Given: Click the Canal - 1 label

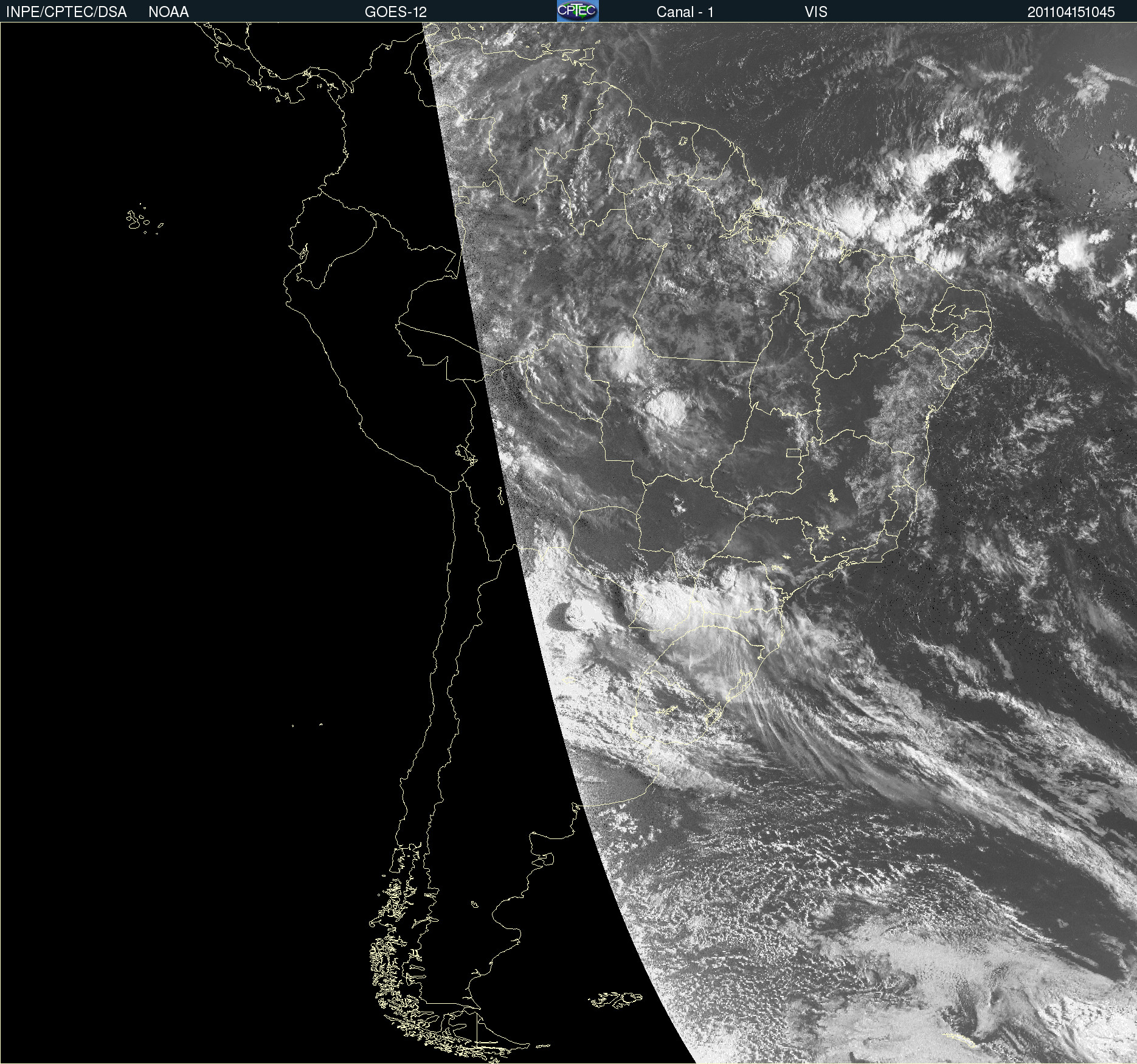Looking at the screenshot, I should tap(685, 12).
